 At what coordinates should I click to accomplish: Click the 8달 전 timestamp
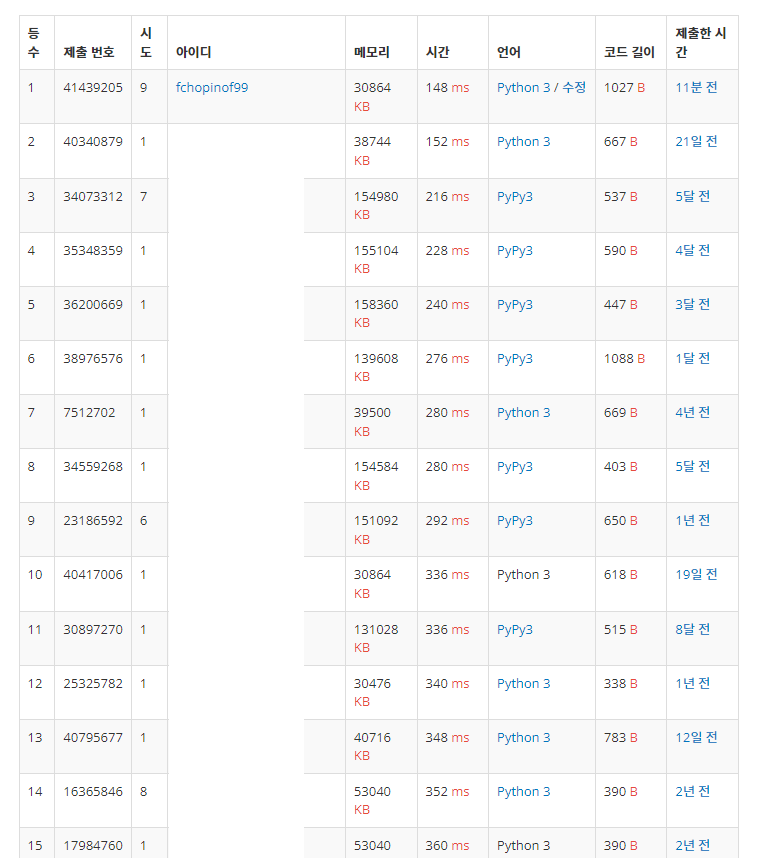pos(692,630)
